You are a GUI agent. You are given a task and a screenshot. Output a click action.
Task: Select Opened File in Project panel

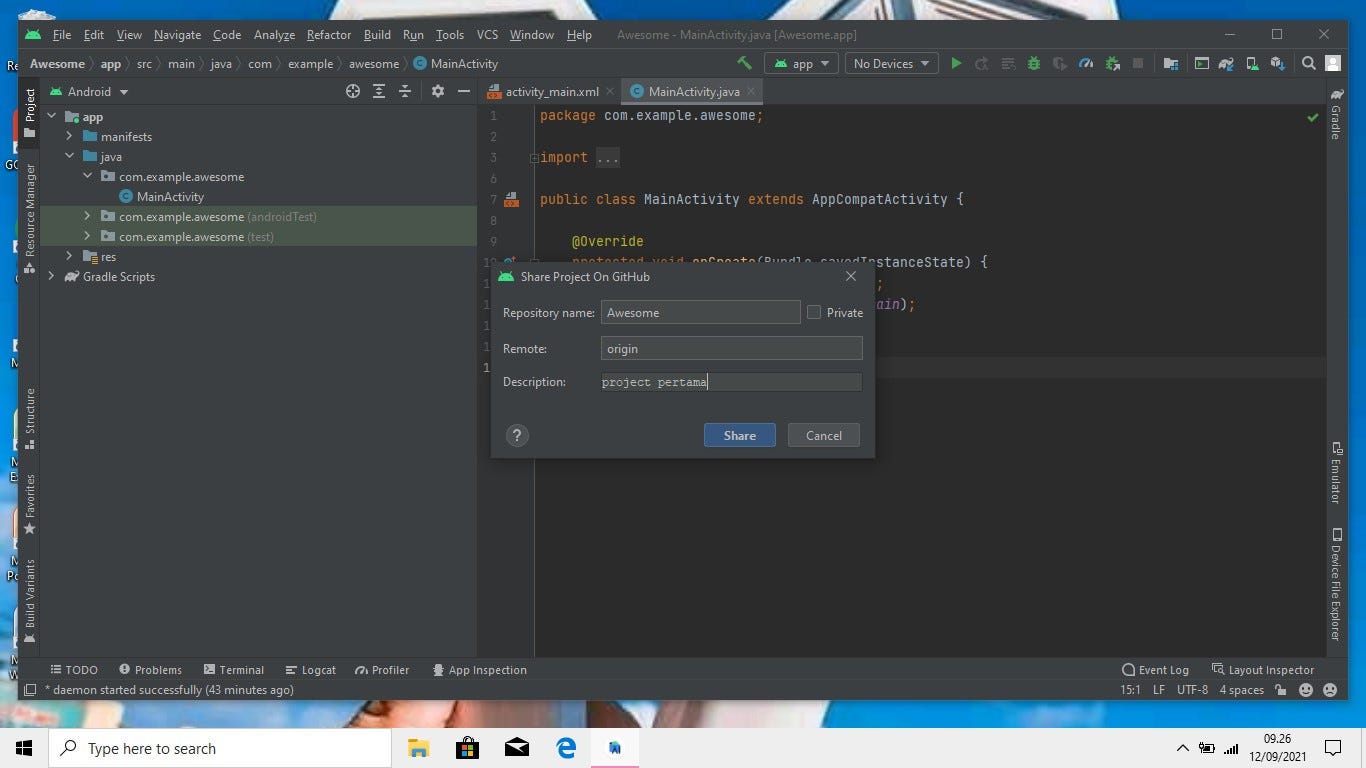tap(352, 91)
